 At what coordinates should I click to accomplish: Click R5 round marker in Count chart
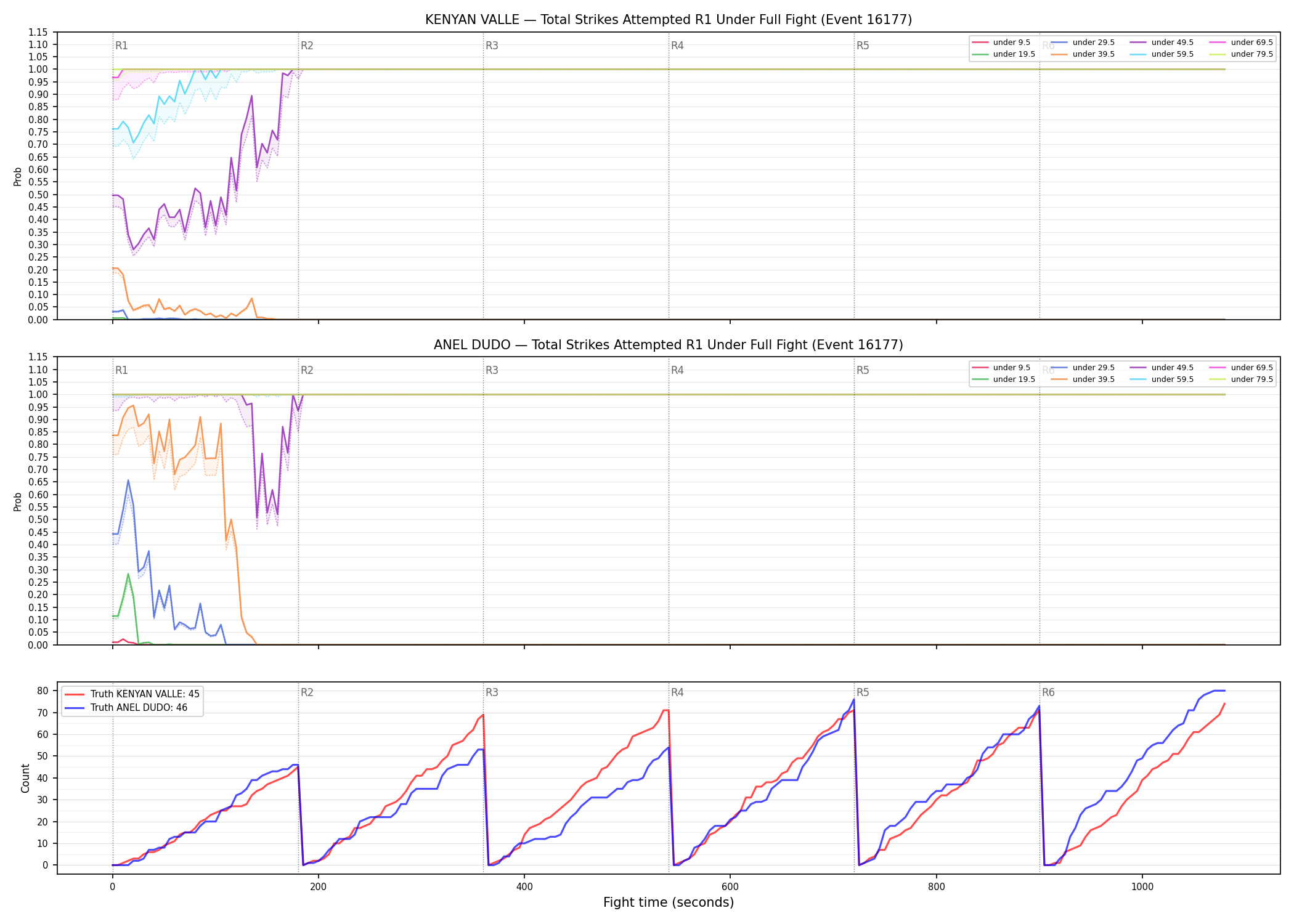[863, 692]
